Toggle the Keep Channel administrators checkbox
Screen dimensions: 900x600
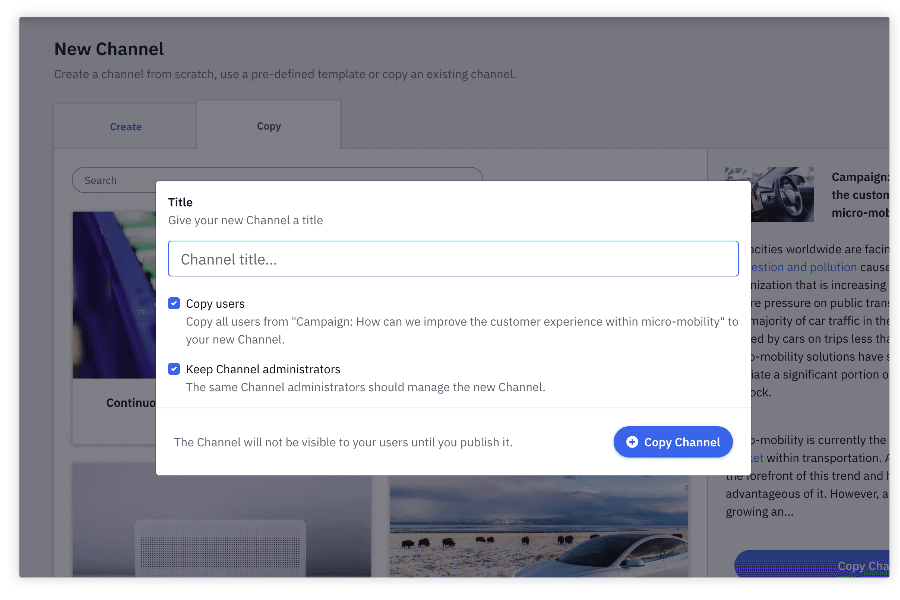click(x=174, y=369)
